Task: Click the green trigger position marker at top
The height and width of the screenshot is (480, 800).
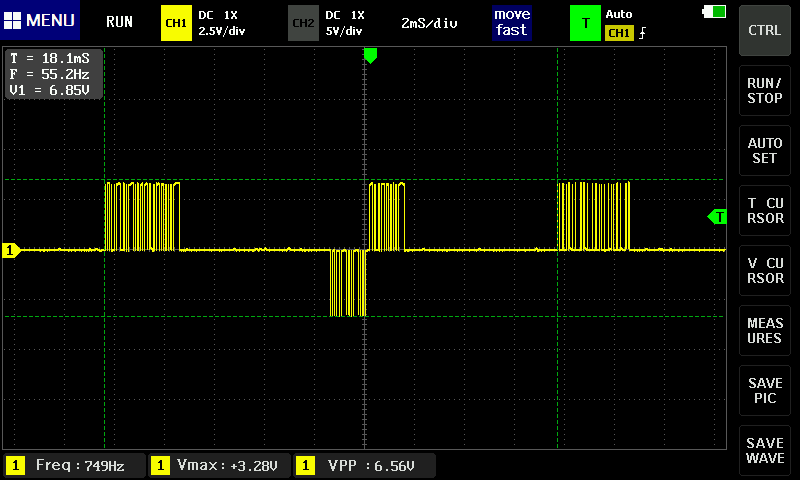Action: tap(370, 56)
